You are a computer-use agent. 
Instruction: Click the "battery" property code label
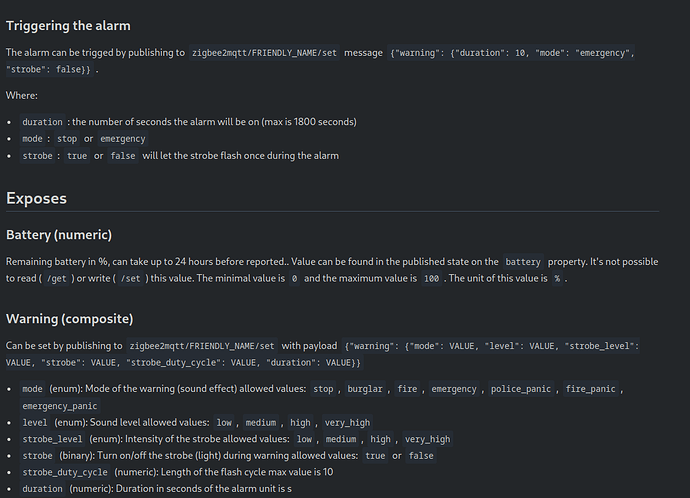click(x=523, y=262)
